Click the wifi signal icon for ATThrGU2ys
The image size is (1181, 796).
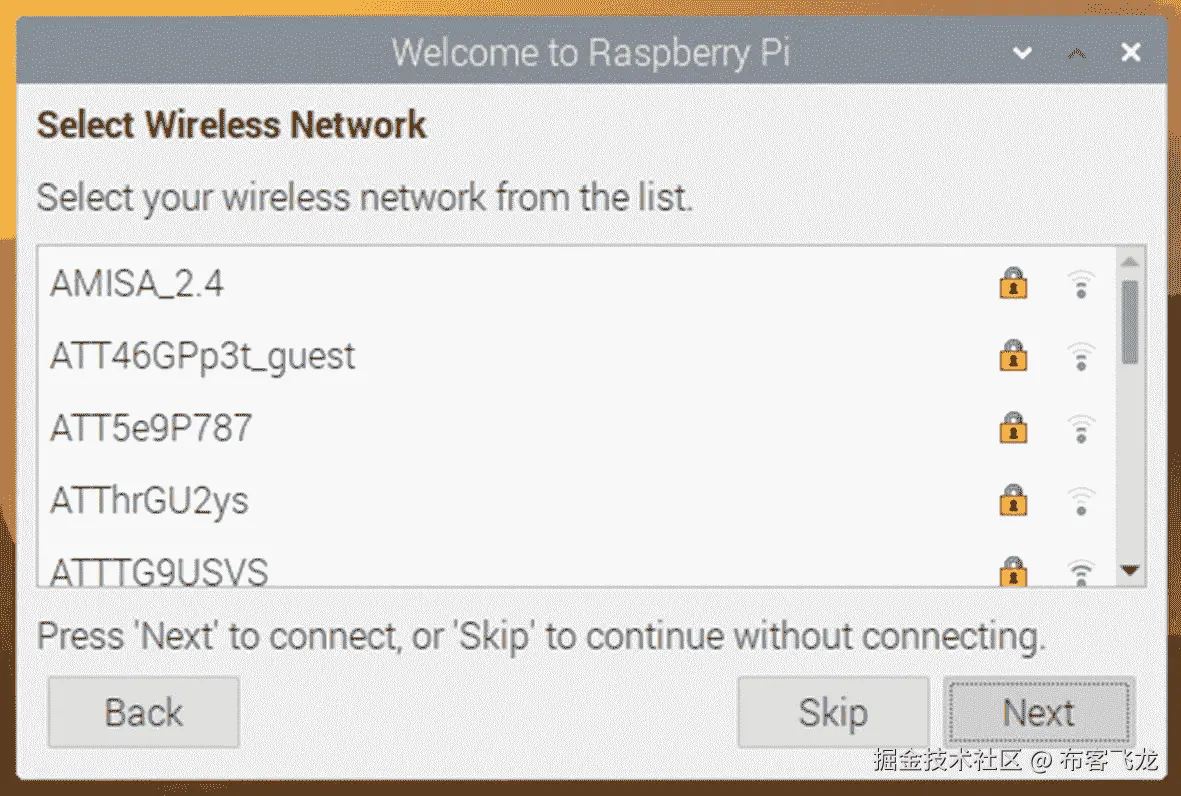(1080, 501)
